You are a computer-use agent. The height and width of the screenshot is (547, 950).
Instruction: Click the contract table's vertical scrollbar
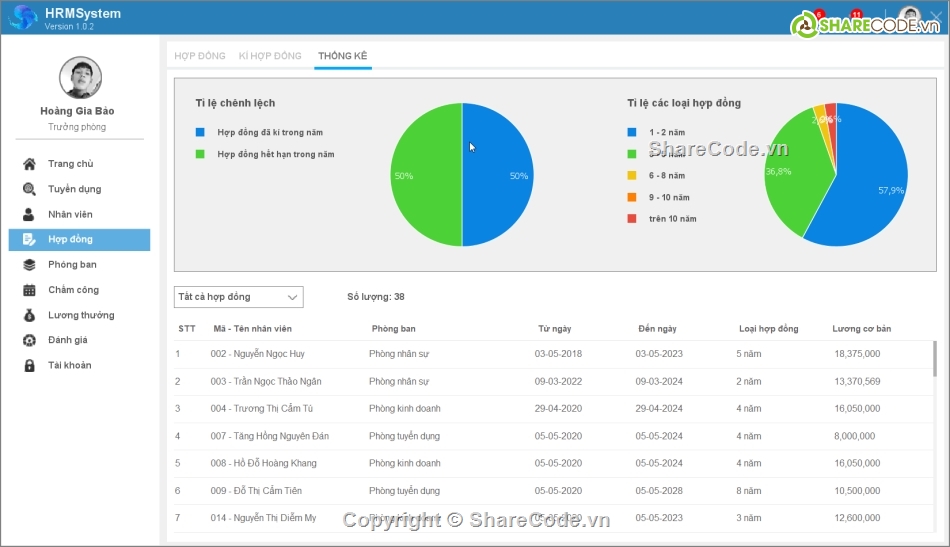pos(935,358)
